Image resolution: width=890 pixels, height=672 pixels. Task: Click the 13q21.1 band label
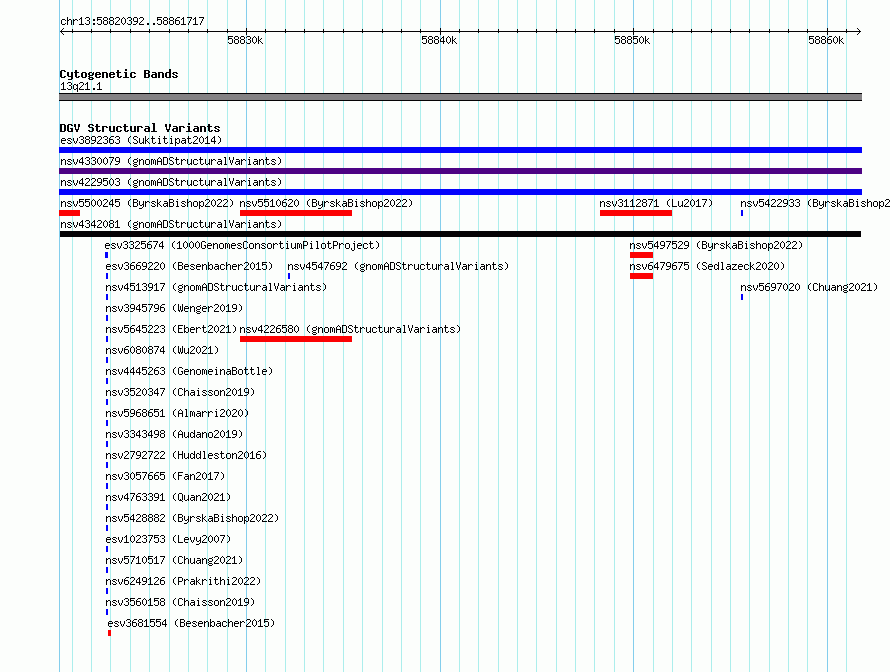[81, 86]
